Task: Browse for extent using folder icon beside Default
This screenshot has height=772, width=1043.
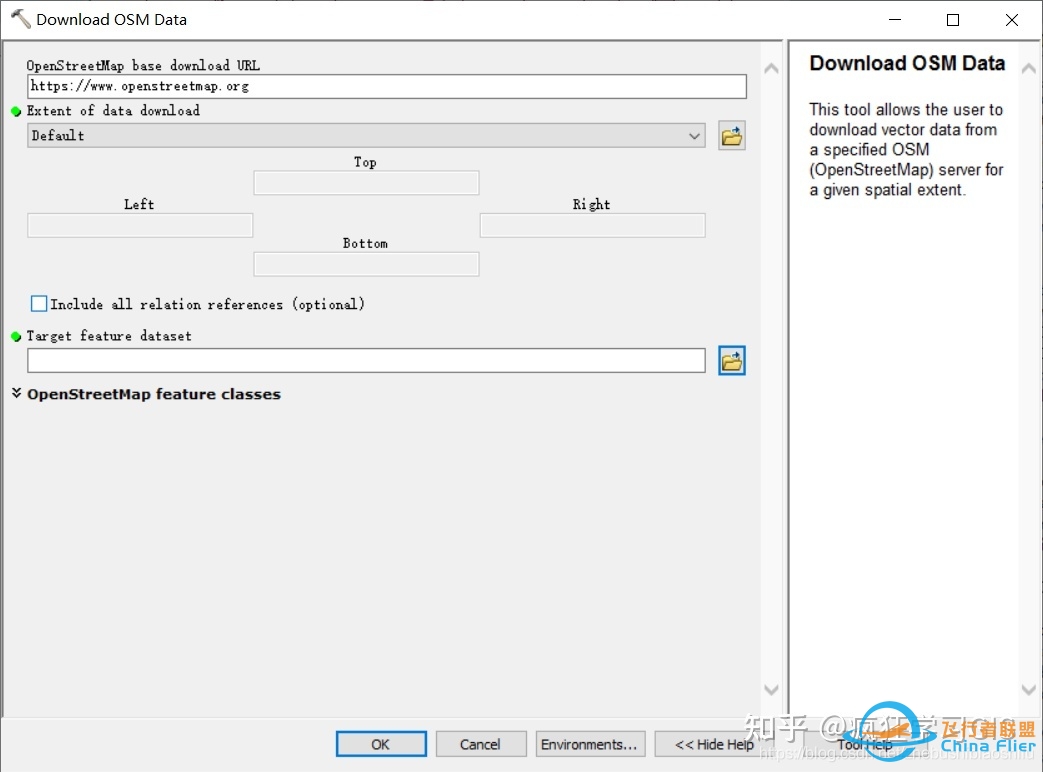Action: tap(732, 136)
